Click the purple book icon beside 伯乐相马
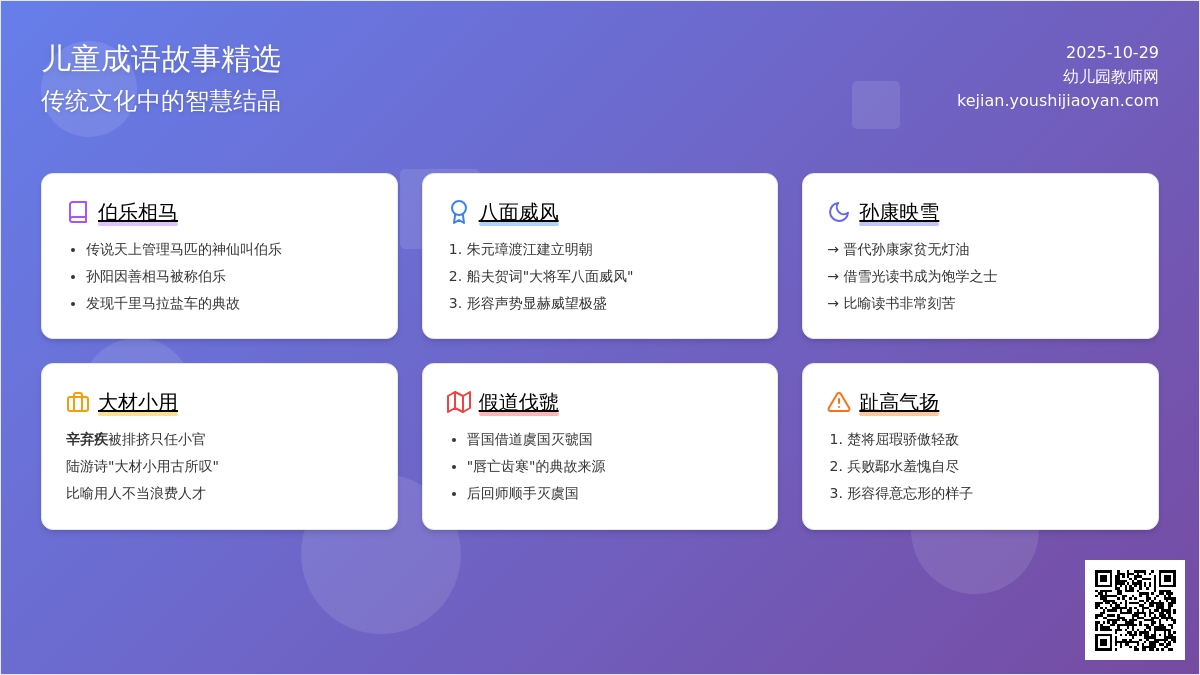The height and width of the screenshot is (675, 1200). [x=77, y=212]
